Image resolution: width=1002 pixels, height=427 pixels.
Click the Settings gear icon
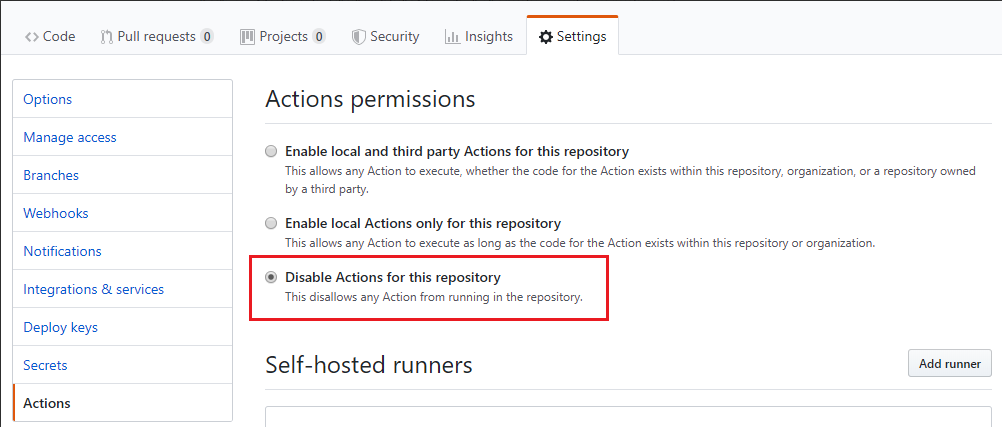pyautogui.click(x=545, y=36)
